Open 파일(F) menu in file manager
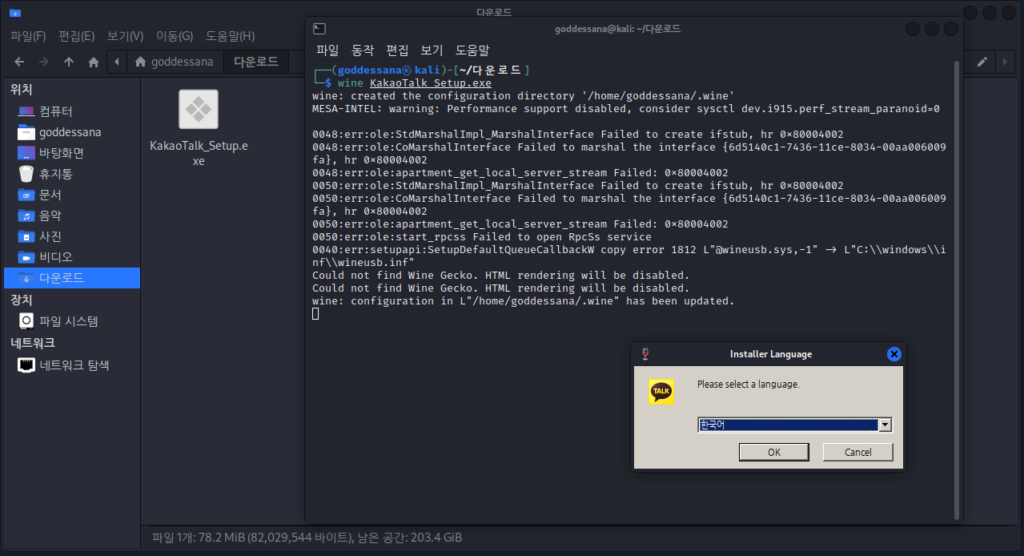The height and width of the screenshot is (556, 1024). click(28, 36)
